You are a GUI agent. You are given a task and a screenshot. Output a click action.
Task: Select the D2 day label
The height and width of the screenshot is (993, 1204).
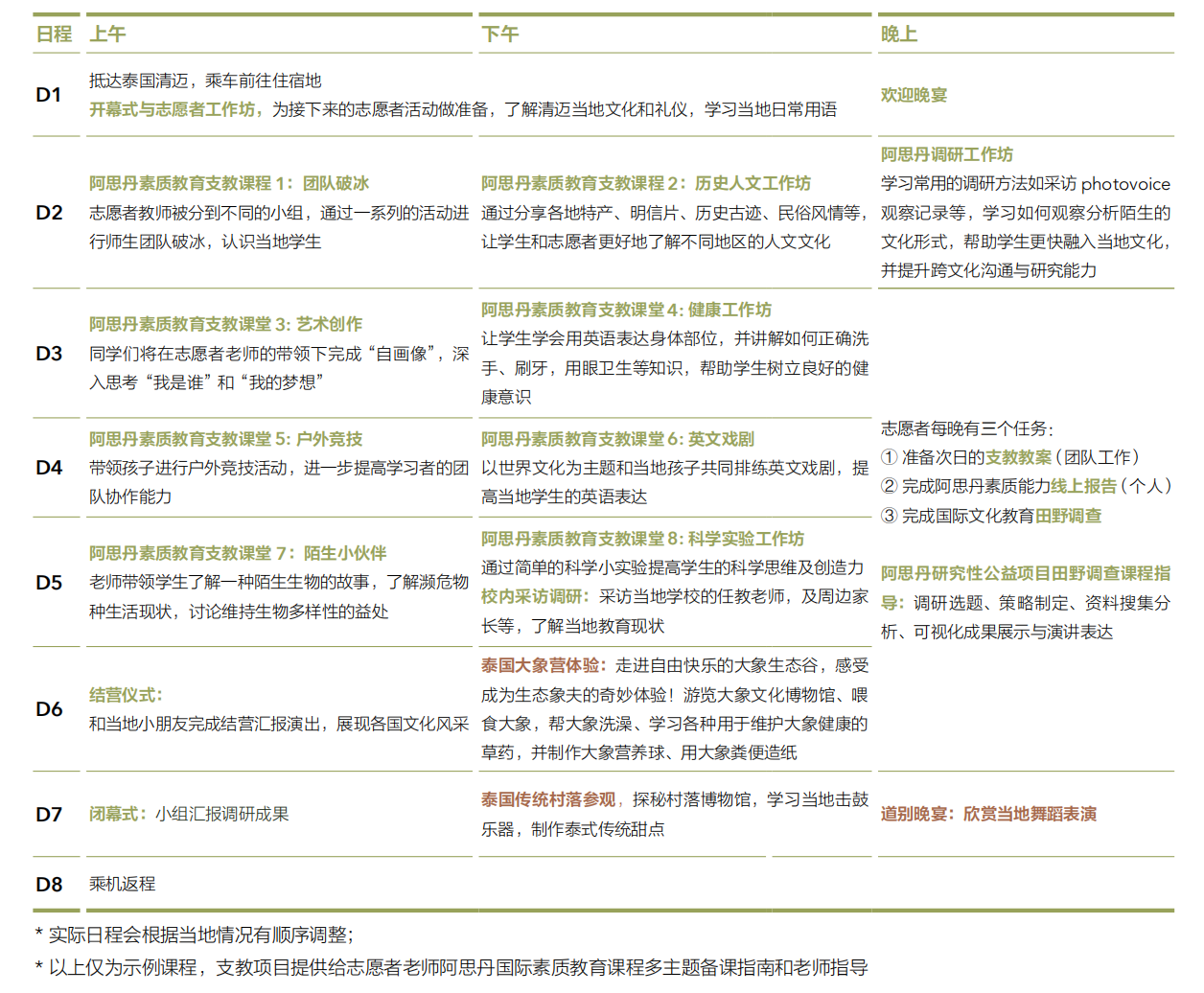[x=49, y=213]
